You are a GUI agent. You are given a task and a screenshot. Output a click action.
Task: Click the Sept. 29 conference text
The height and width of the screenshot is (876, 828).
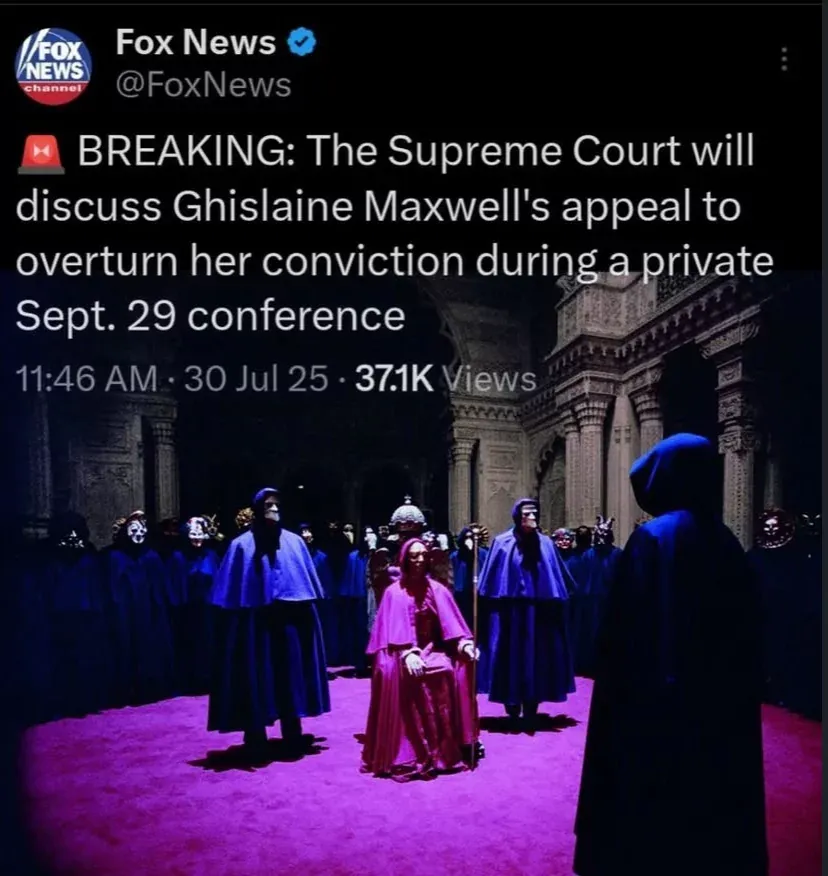coord(210,317)
